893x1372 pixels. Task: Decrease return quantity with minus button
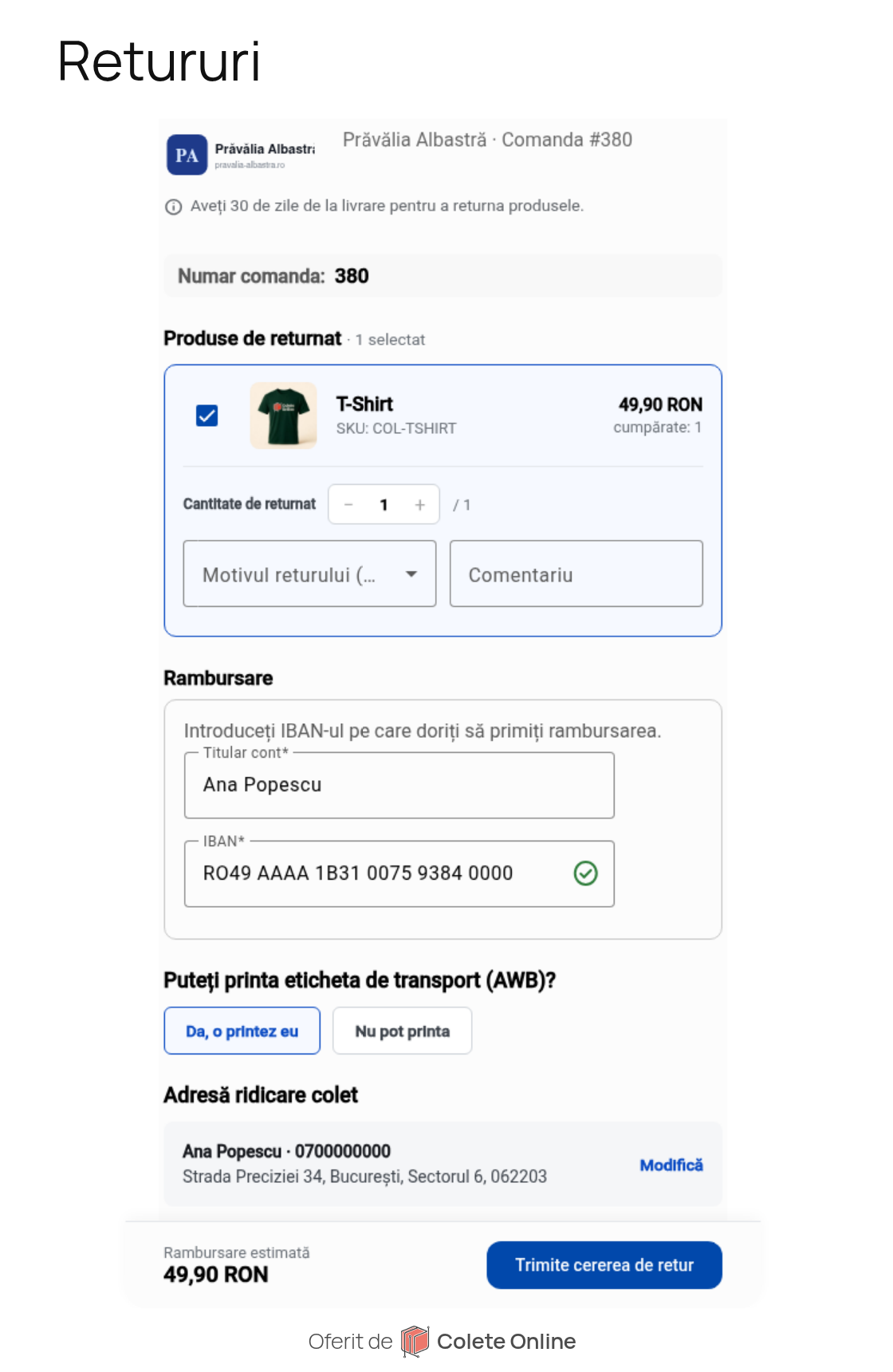point(348,505)
